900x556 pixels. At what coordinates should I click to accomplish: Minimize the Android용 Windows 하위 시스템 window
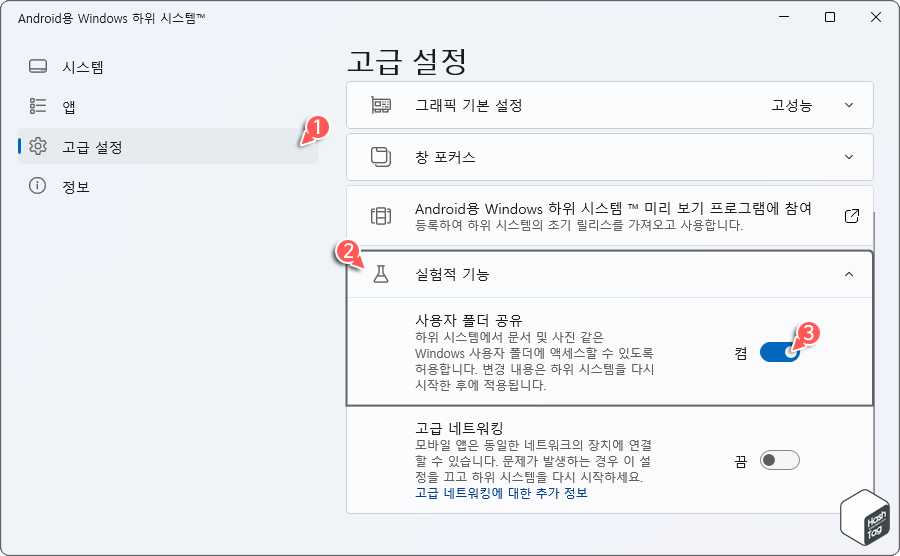784,17
